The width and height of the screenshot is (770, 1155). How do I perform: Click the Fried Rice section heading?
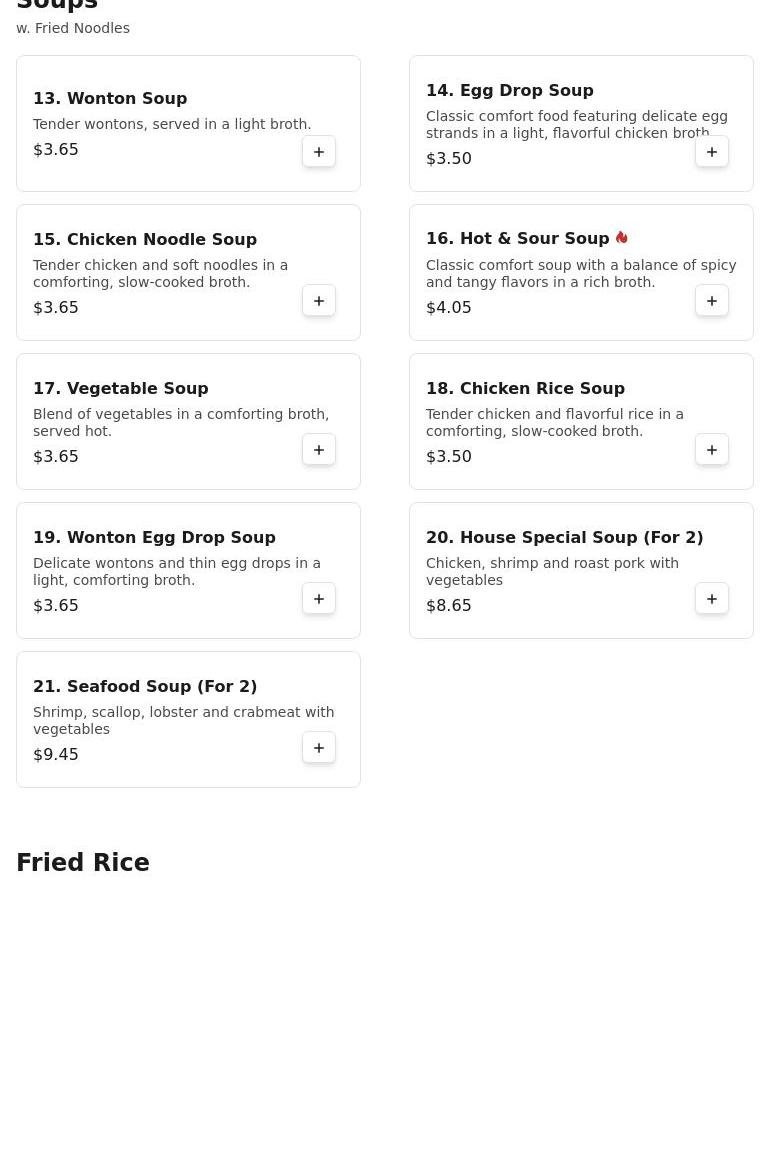83,863
